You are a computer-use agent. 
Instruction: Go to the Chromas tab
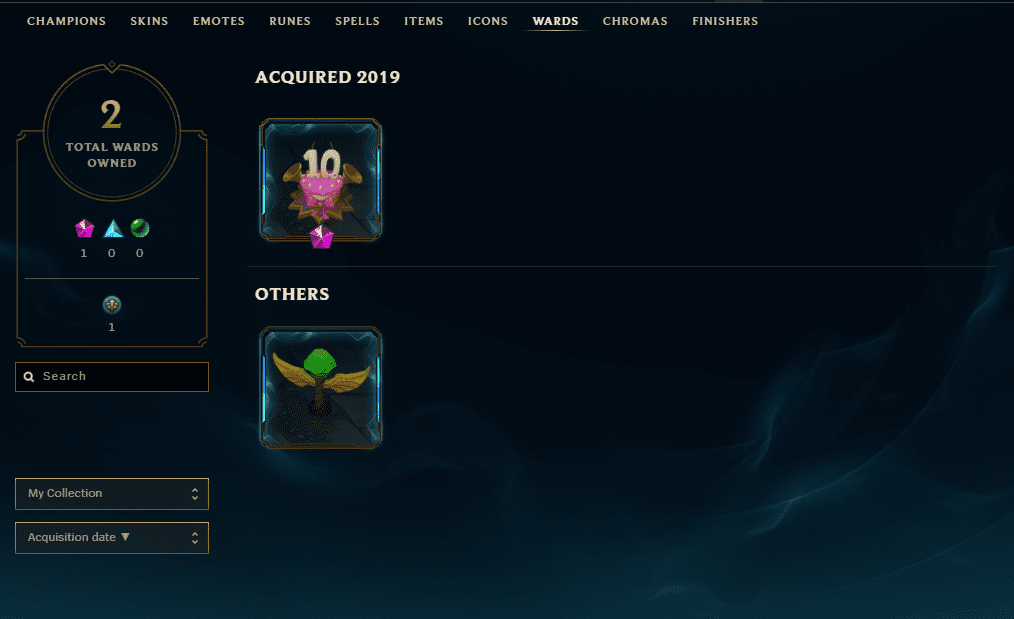(635, 21)
